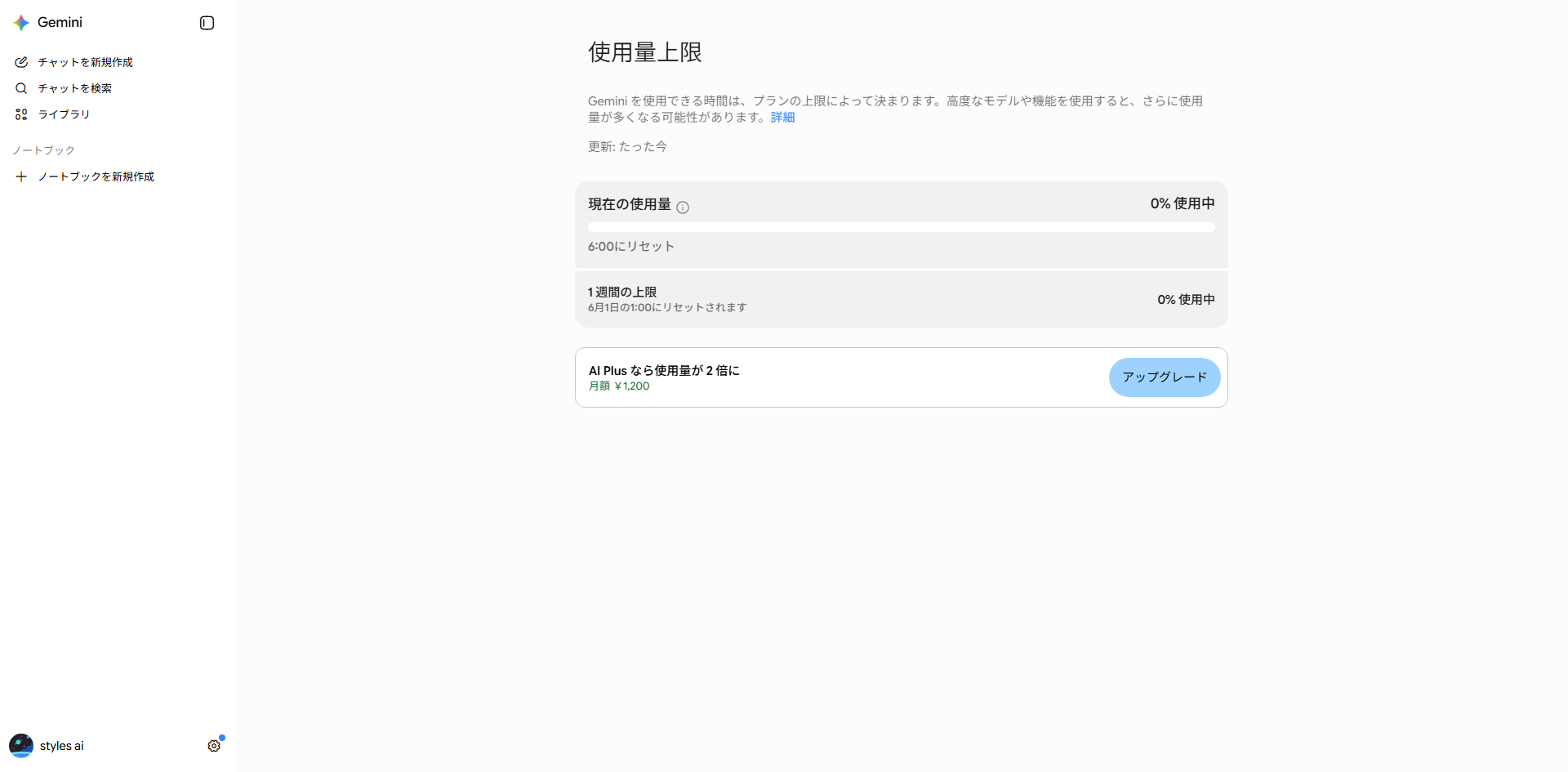Open settings with the gear icon

coord(214,746)
